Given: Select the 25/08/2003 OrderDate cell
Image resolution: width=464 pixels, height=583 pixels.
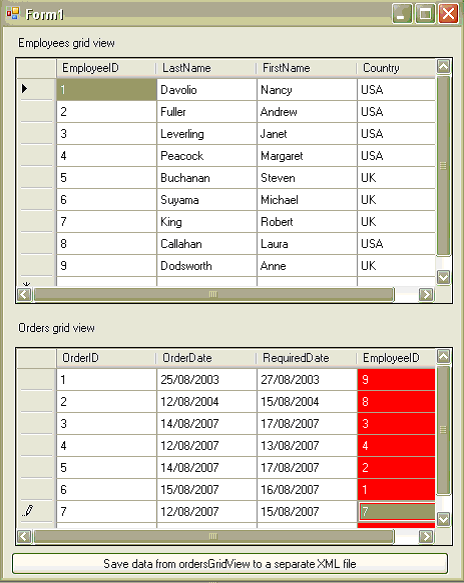Looking at the screenshot, I should click(207, 380).
